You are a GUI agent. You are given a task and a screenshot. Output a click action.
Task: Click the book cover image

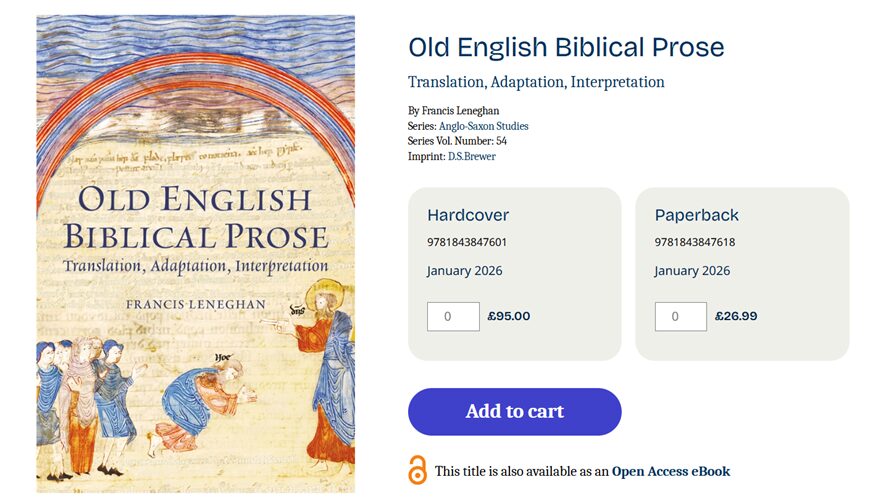coord(196,253)
